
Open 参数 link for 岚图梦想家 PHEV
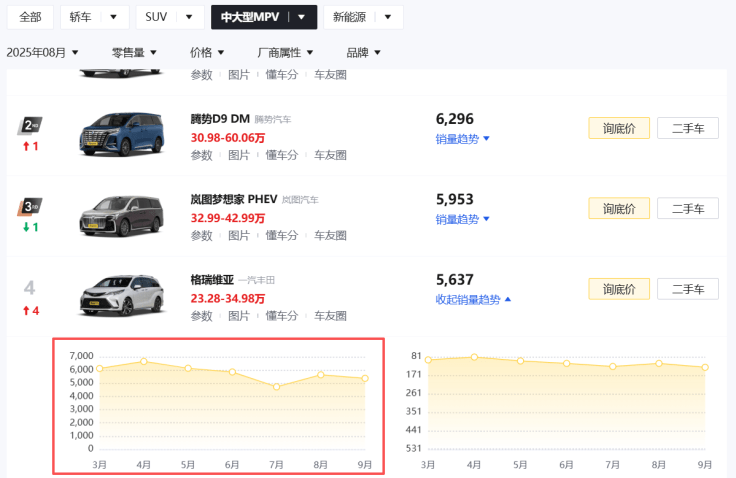coord(201,236)
